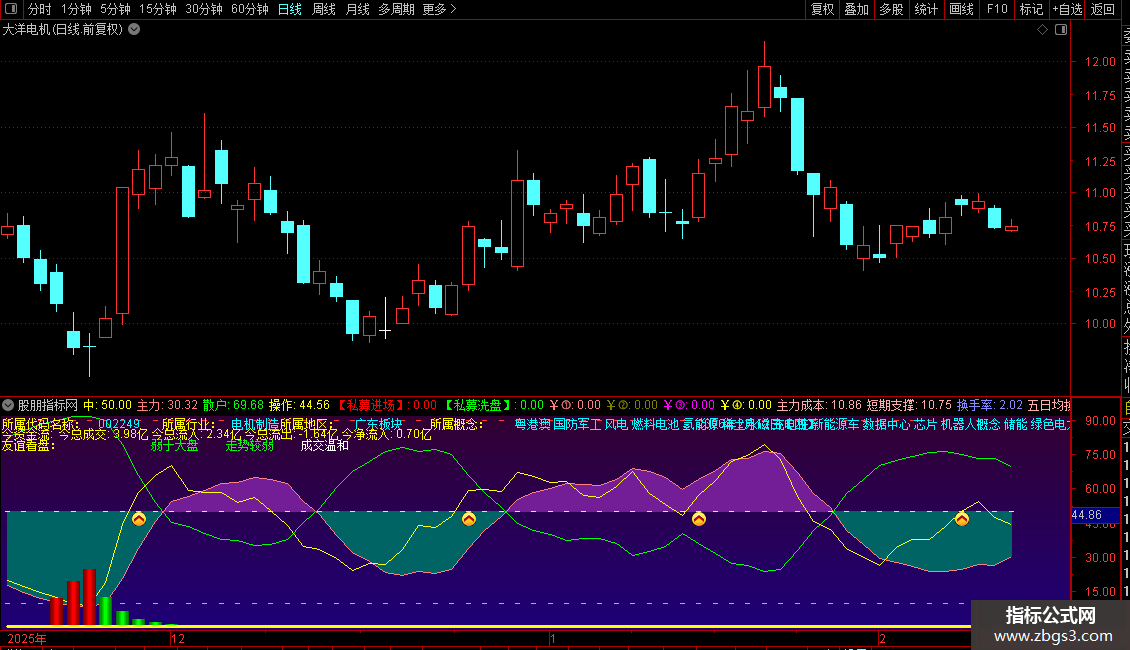Click the 主力: 30.32 reading
Viewport: 1130px width, 650px height.
pos(167,405)
